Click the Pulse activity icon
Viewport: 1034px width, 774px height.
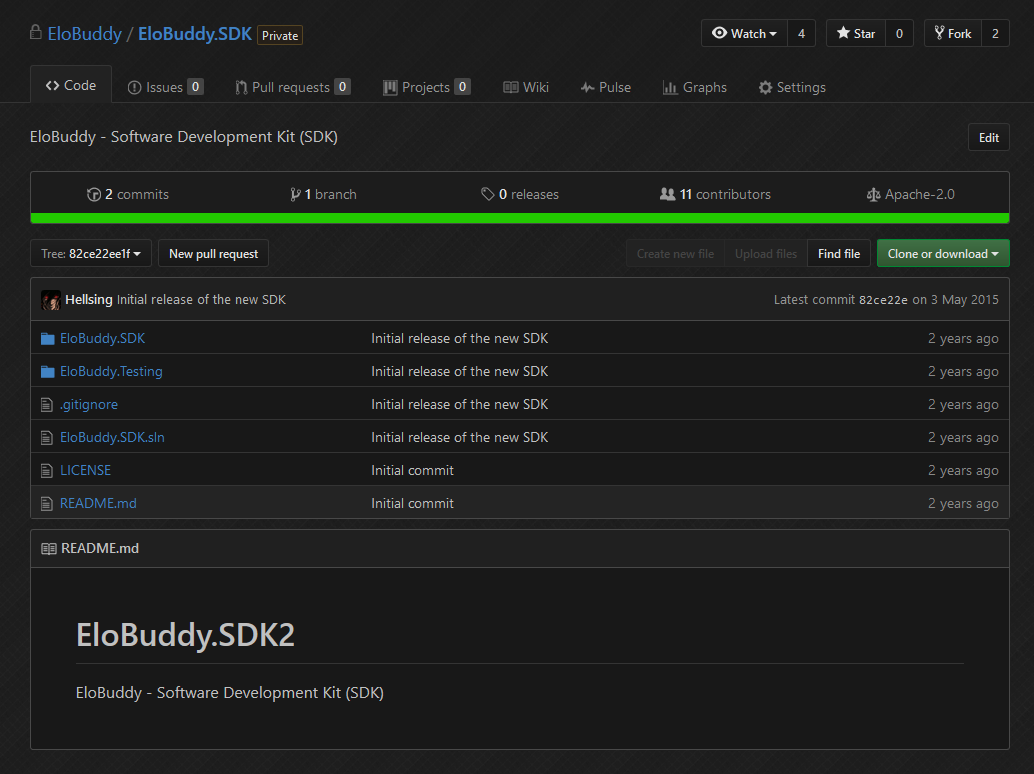588,88
